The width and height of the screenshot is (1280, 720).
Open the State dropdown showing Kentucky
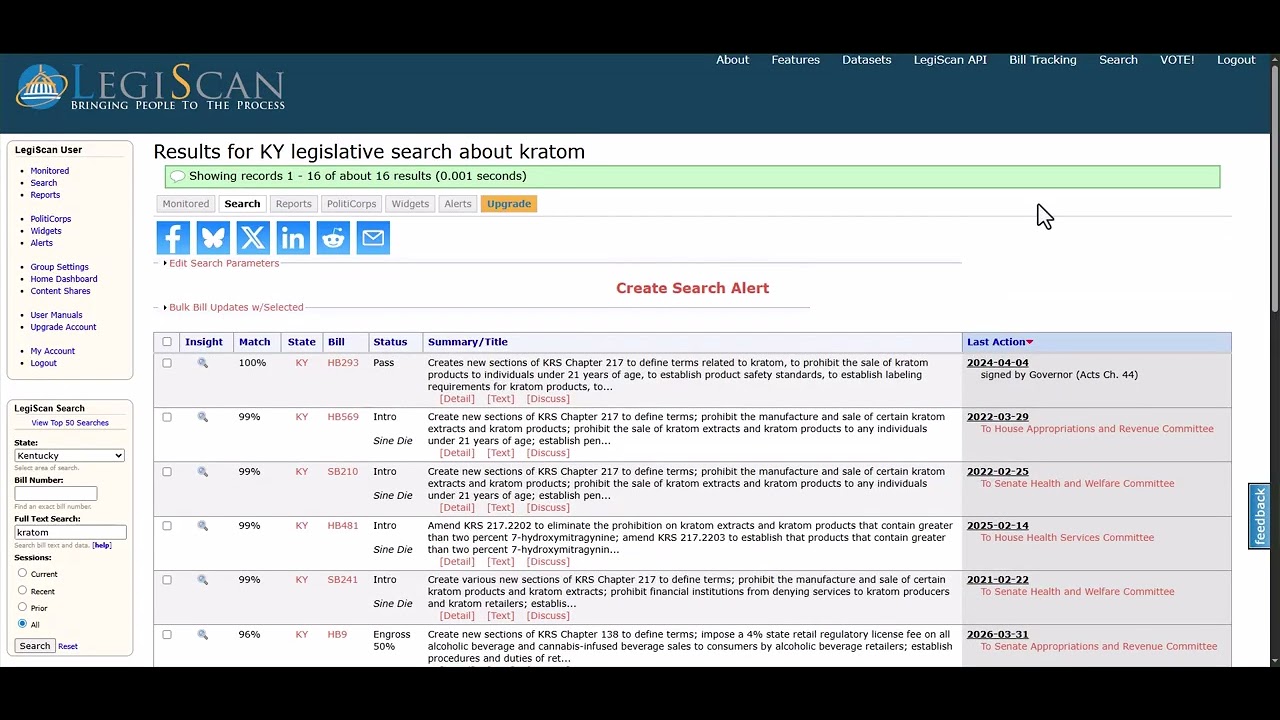[x=70, y=456]
